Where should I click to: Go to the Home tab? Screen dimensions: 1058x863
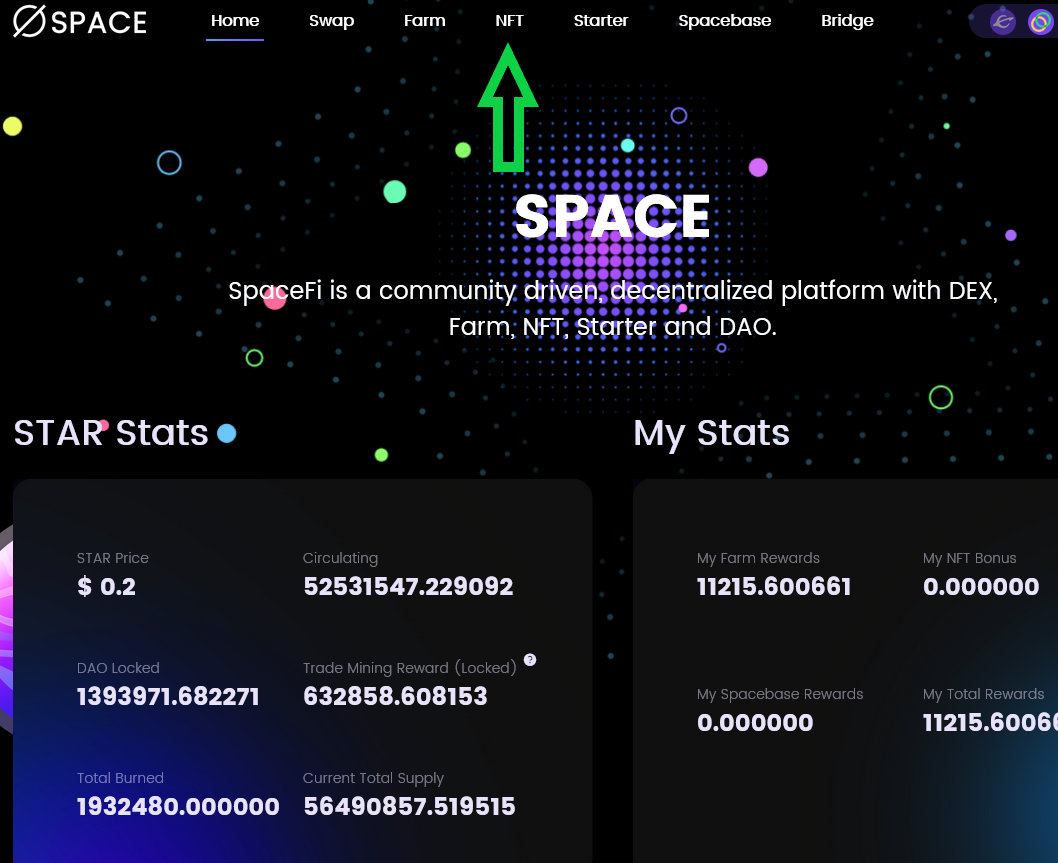point(235,21)
